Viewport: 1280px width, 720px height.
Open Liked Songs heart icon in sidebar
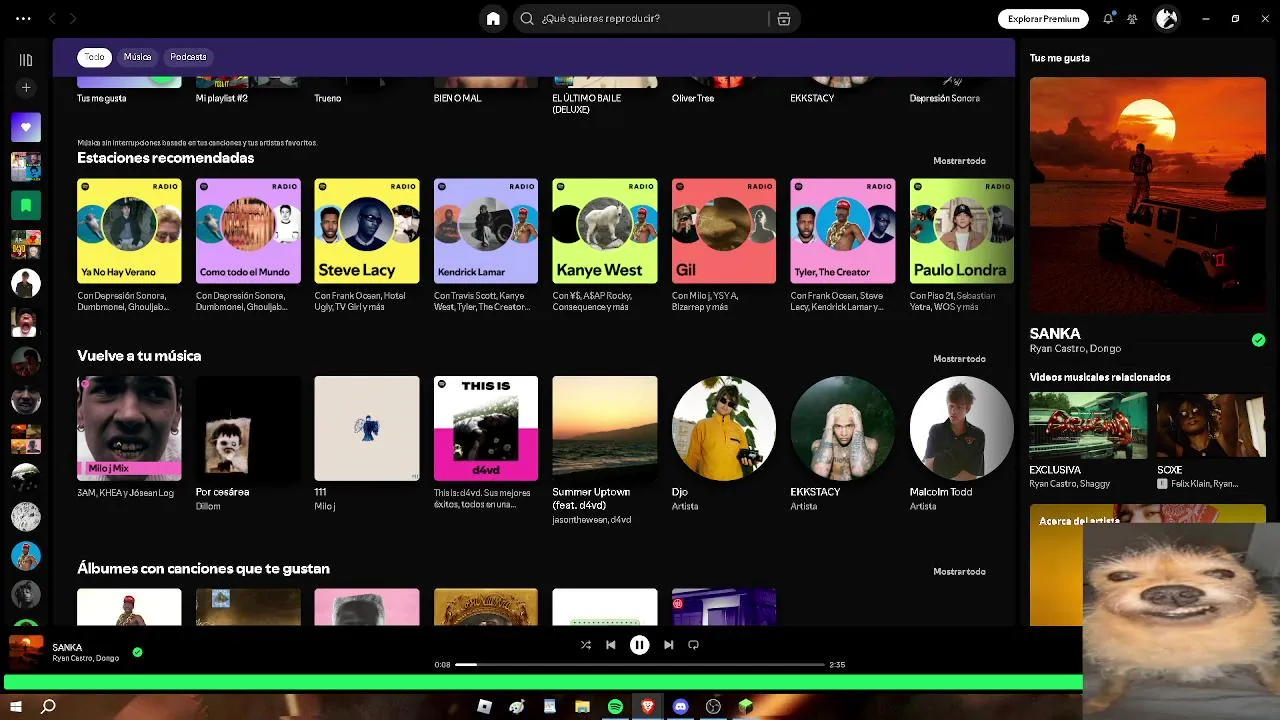point(26,127)
